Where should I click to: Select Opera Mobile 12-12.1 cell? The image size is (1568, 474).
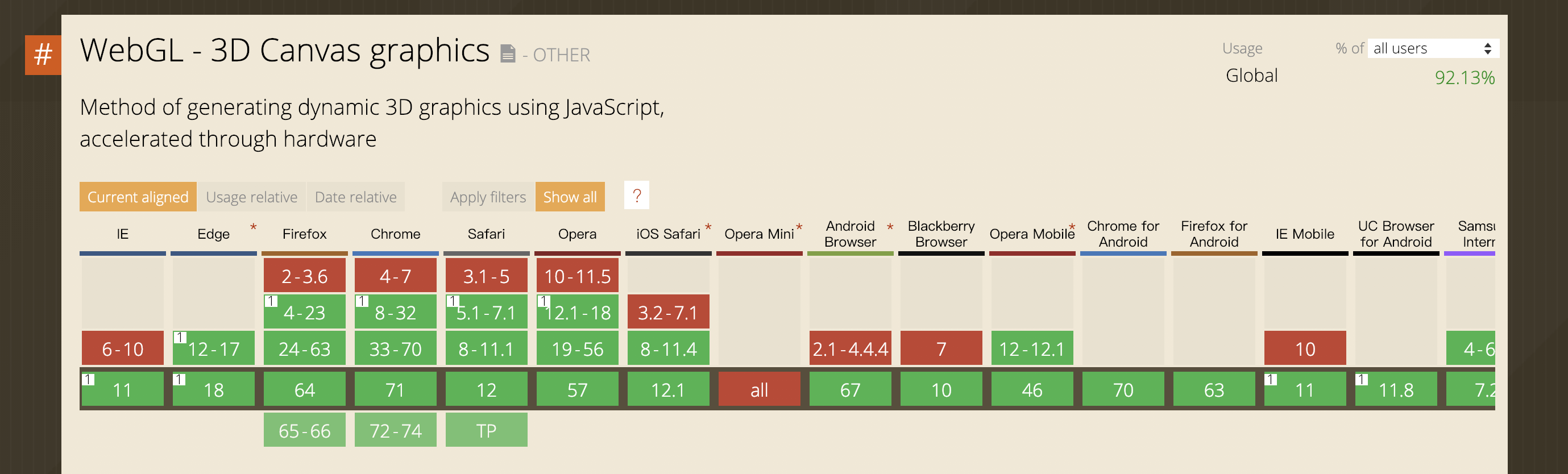click(1032, 348)
